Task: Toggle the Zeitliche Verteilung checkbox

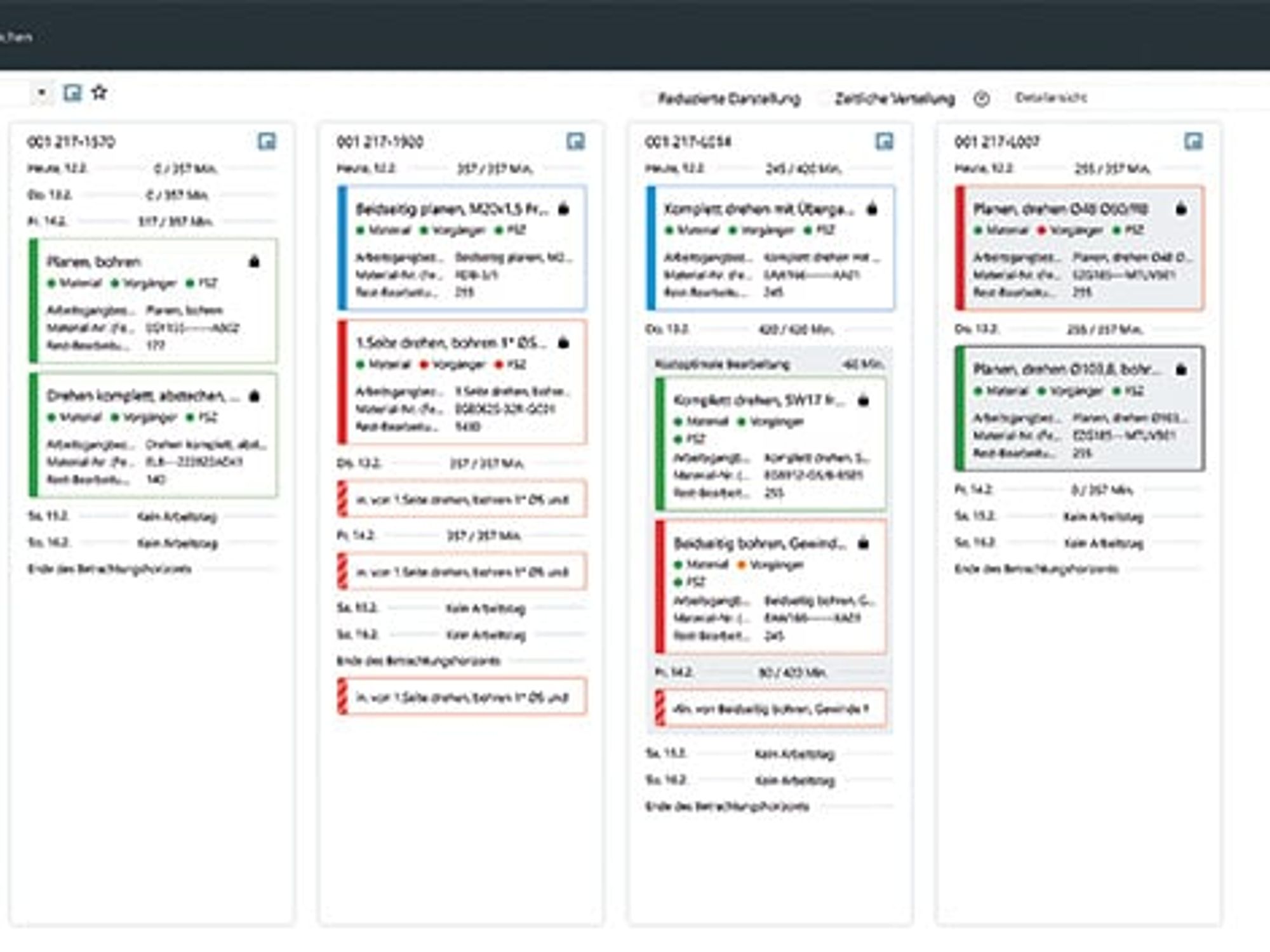Action: [x=824, y=98]
